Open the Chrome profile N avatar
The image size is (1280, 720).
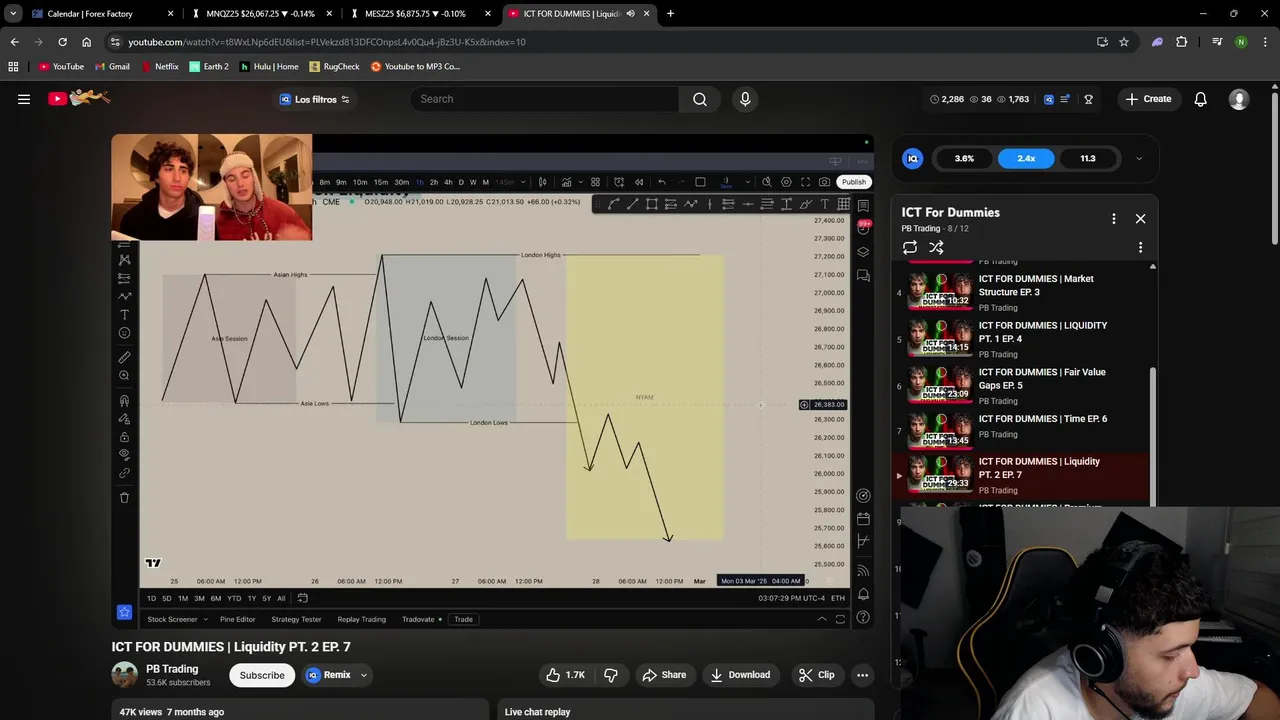(x=1241, y=42)
